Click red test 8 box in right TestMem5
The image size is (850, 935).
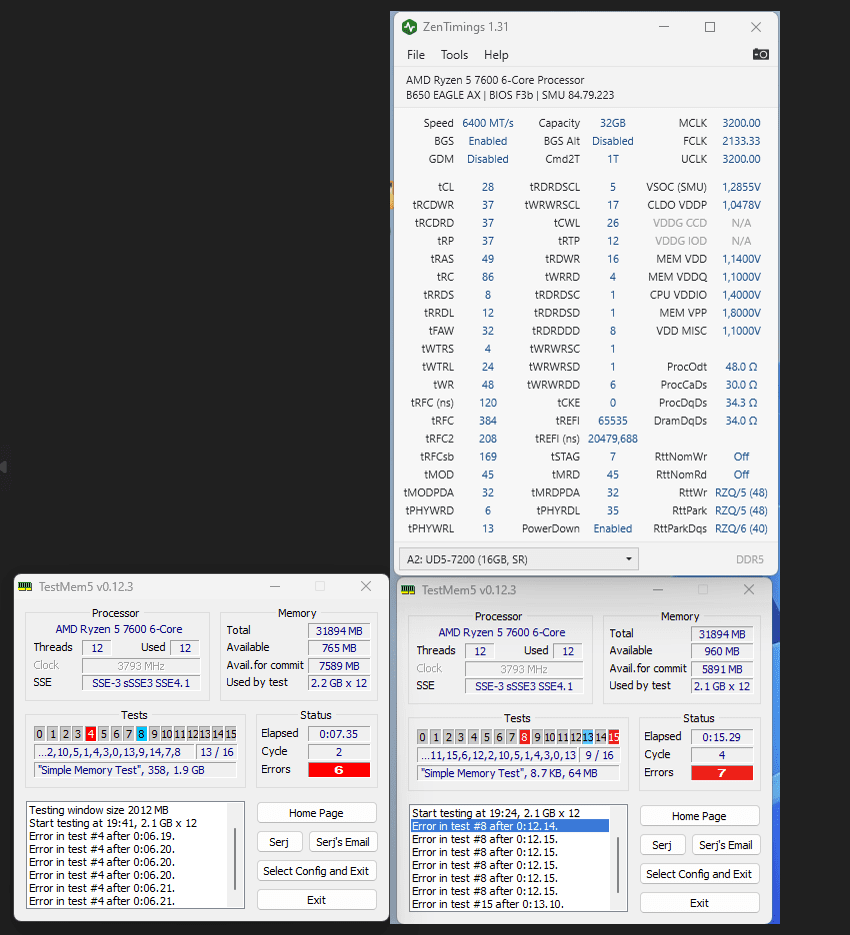point(524,737)
